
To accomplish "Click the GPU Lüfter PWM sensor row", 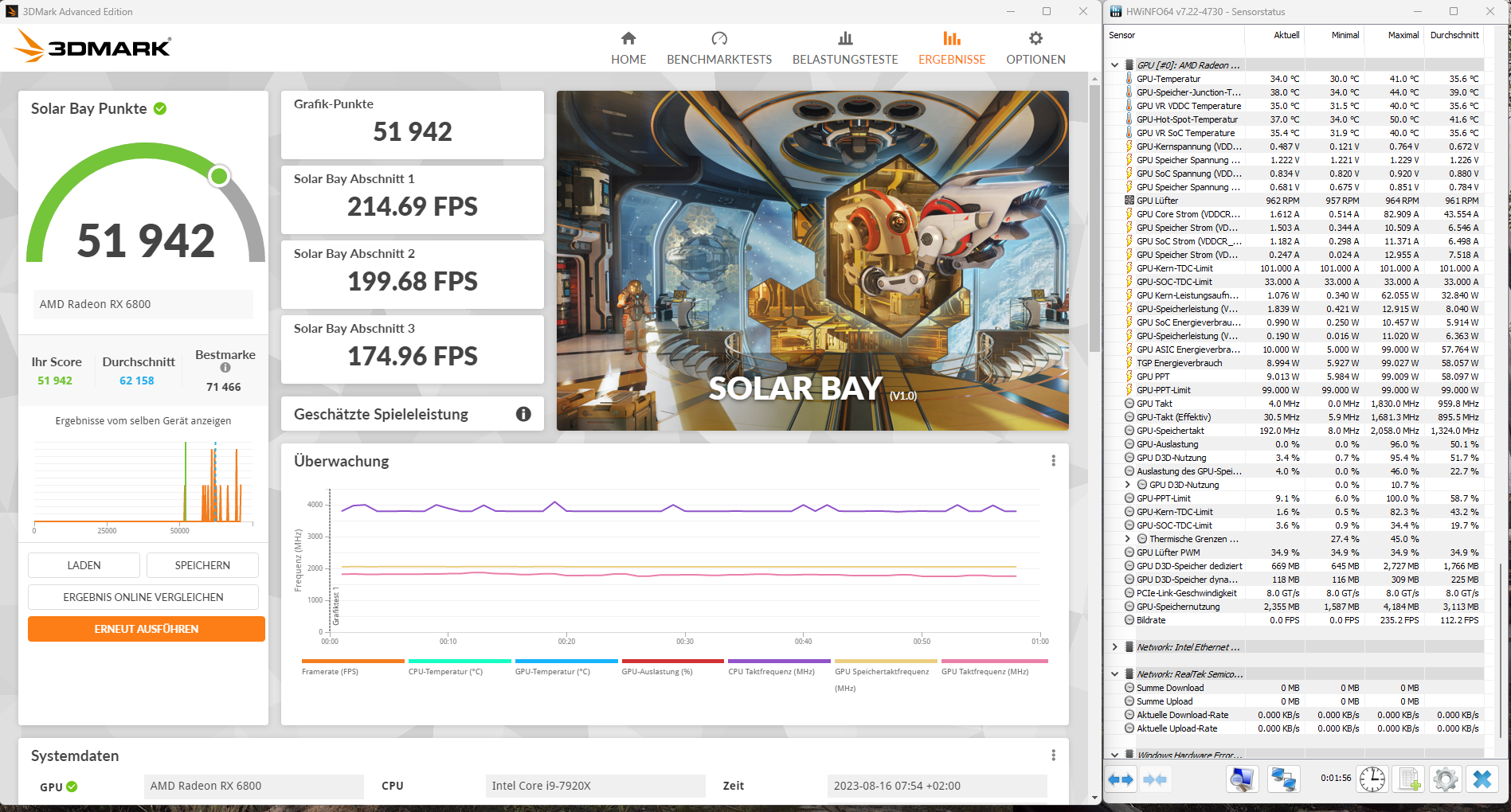I will coord(1302,552).
